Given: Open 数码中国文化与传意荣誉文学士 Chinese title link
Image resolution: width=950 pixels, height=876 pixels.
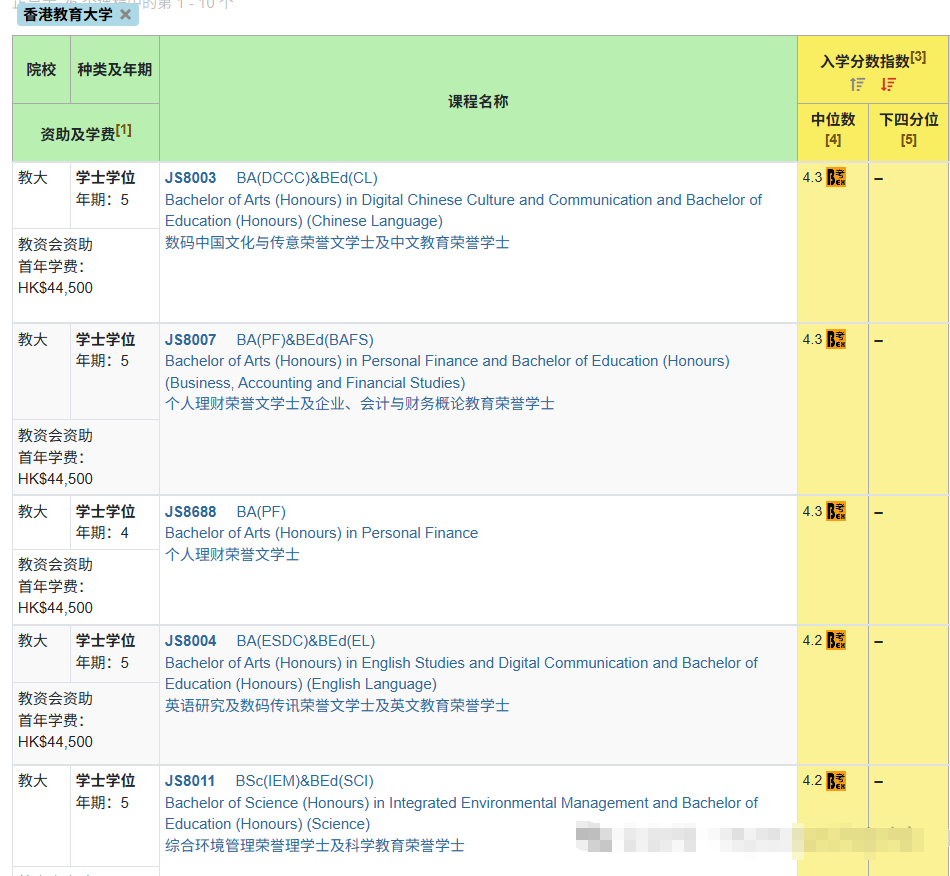Looking at the screenshot, I should tap(337, 242).
